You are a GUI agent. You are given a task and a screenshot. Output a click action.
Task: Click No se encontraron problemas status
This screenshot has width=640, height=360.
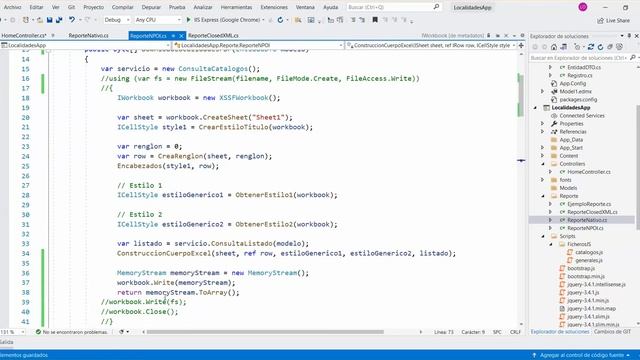click(x=75, y=332)
